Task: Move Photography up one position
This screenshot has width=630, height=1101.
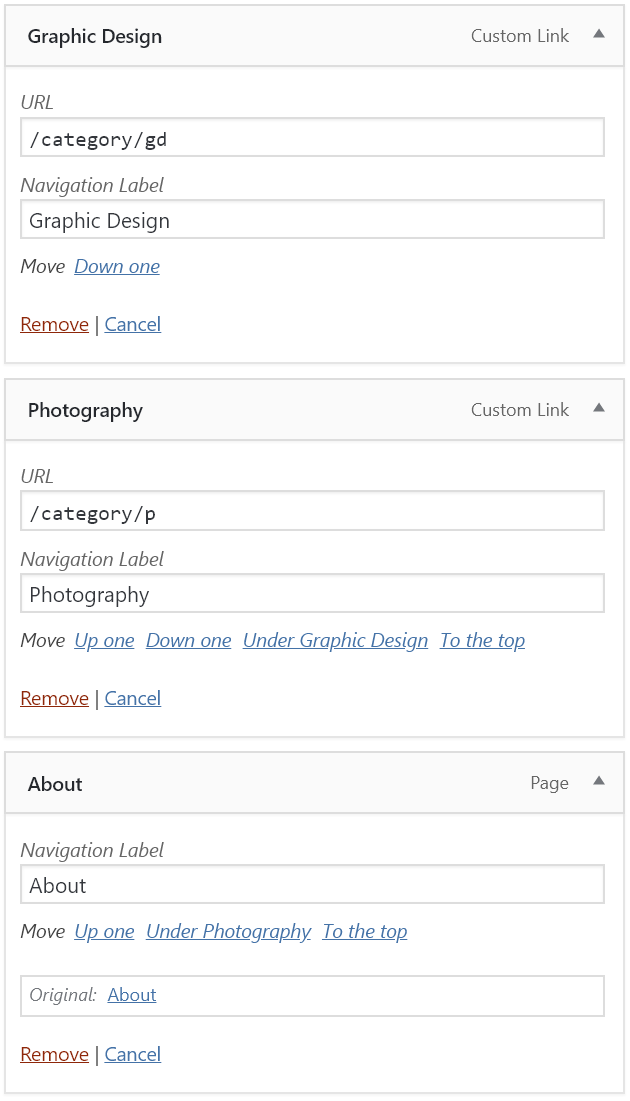Action: (104, 640)
